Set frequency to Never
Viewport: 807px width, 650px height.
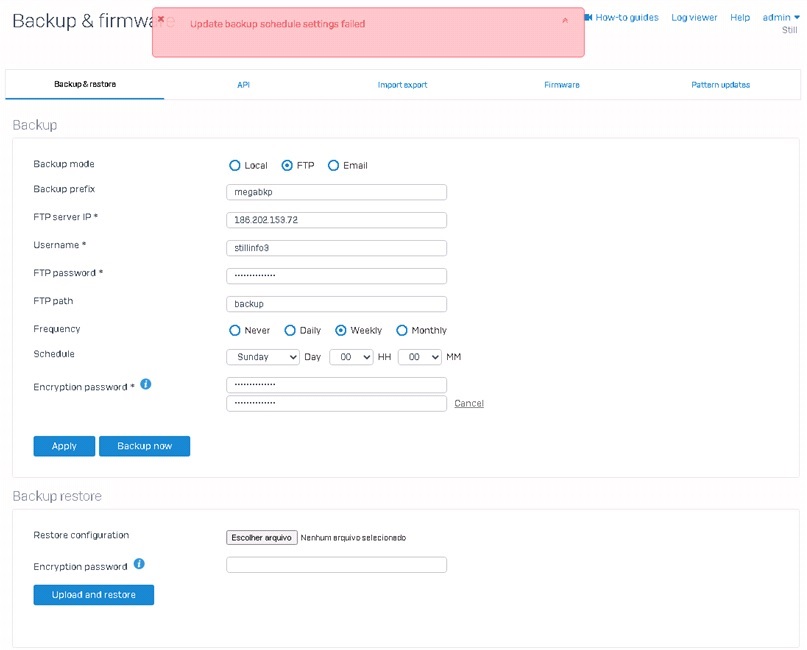[235, 330]
